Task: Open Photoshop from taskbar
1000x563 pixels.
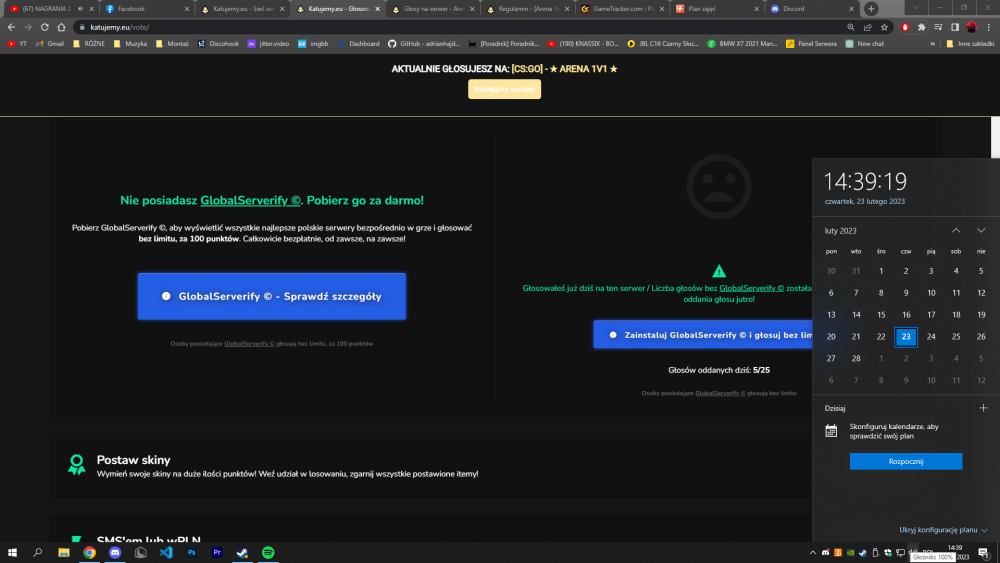Action: (191, 553)
